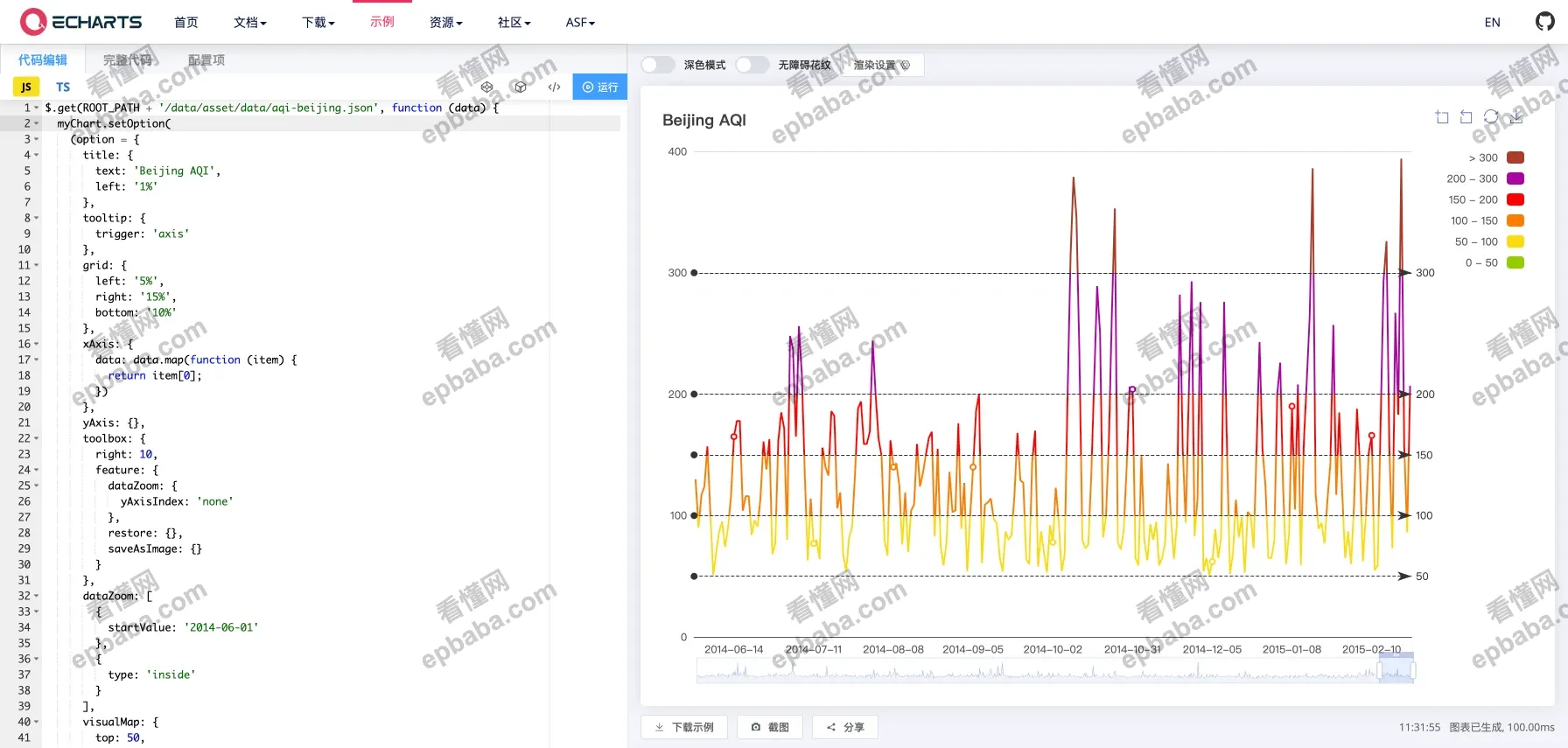The image size is (1568, 748).
Task: Click the cube package icon in editor toolbar
Action: click(521, 87)
